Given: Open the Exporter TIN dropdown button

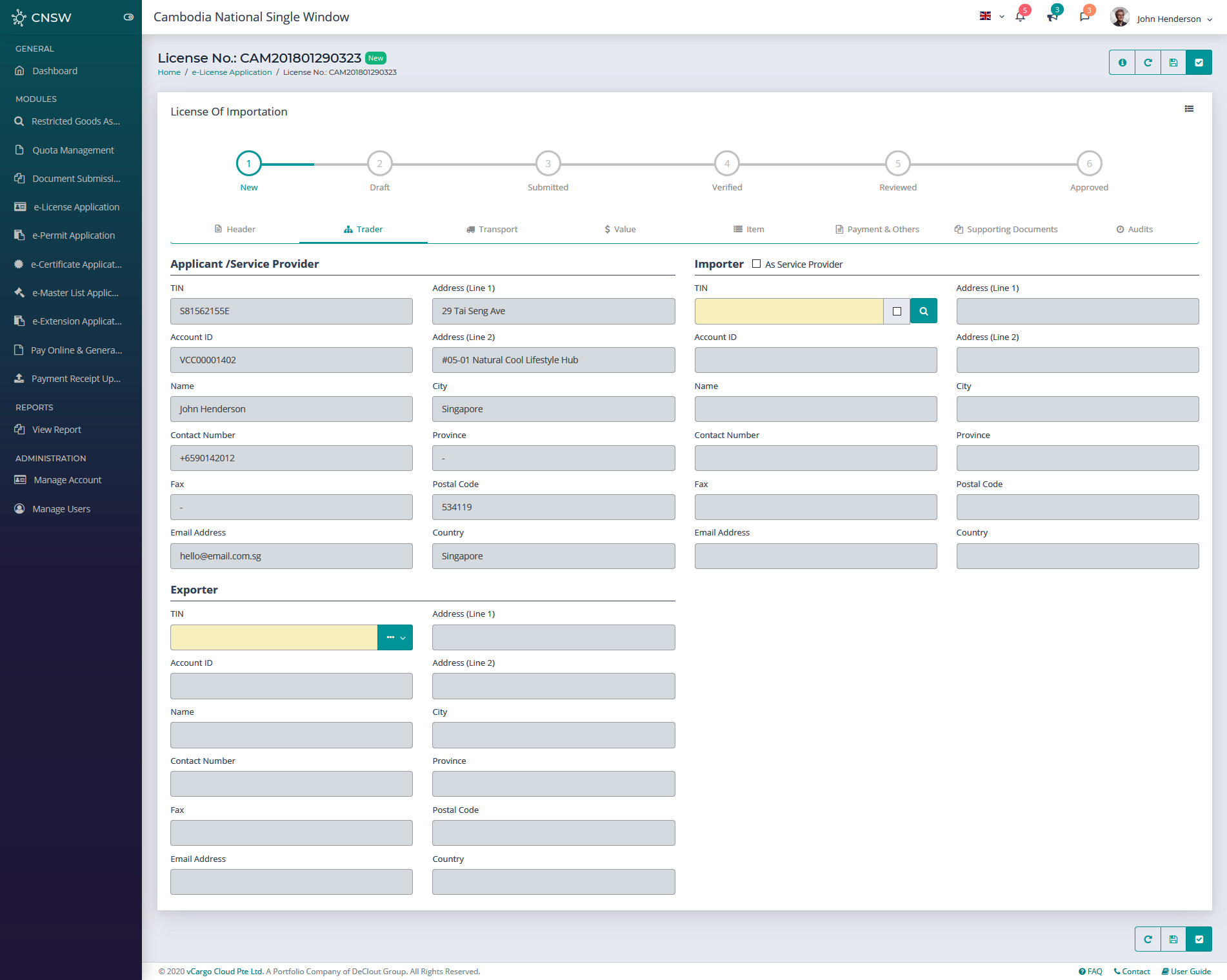Looking at the screenshot, I should pos(395,637).
